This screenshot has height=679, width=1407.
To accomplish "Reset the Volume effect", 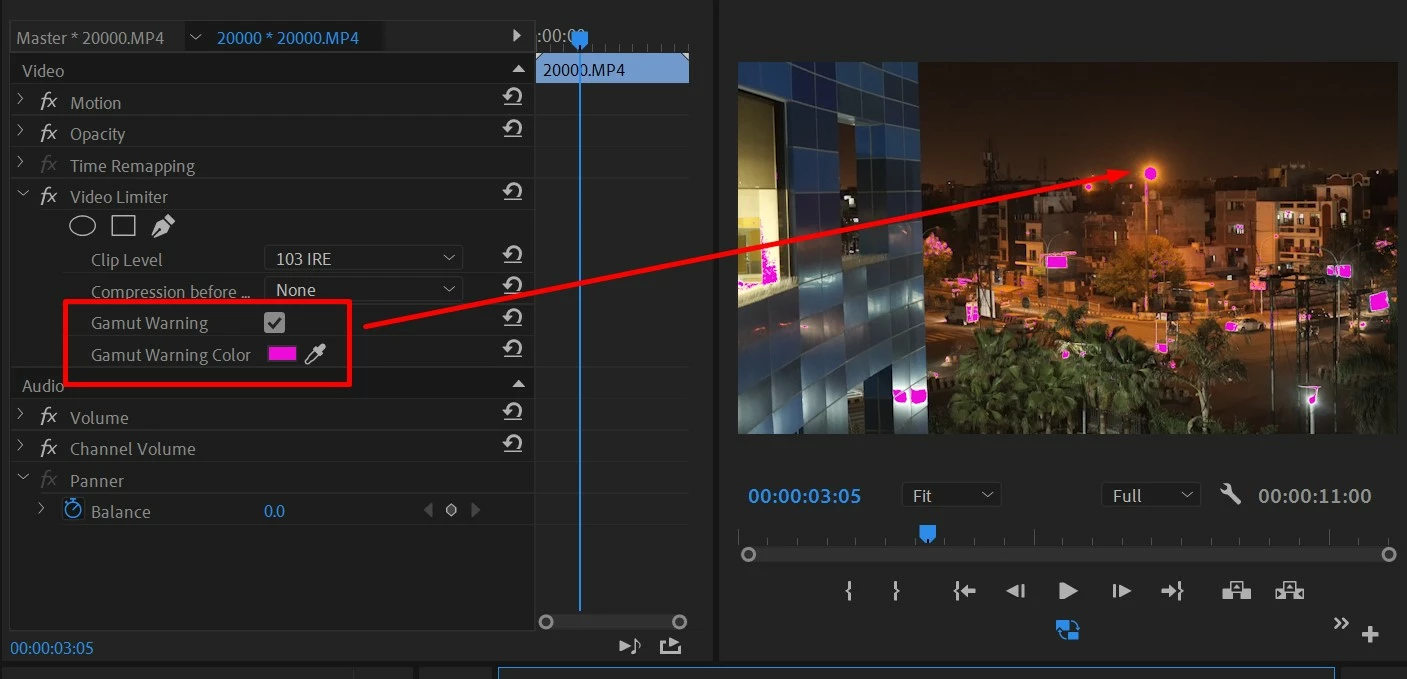I will click(x=512, y=411).
